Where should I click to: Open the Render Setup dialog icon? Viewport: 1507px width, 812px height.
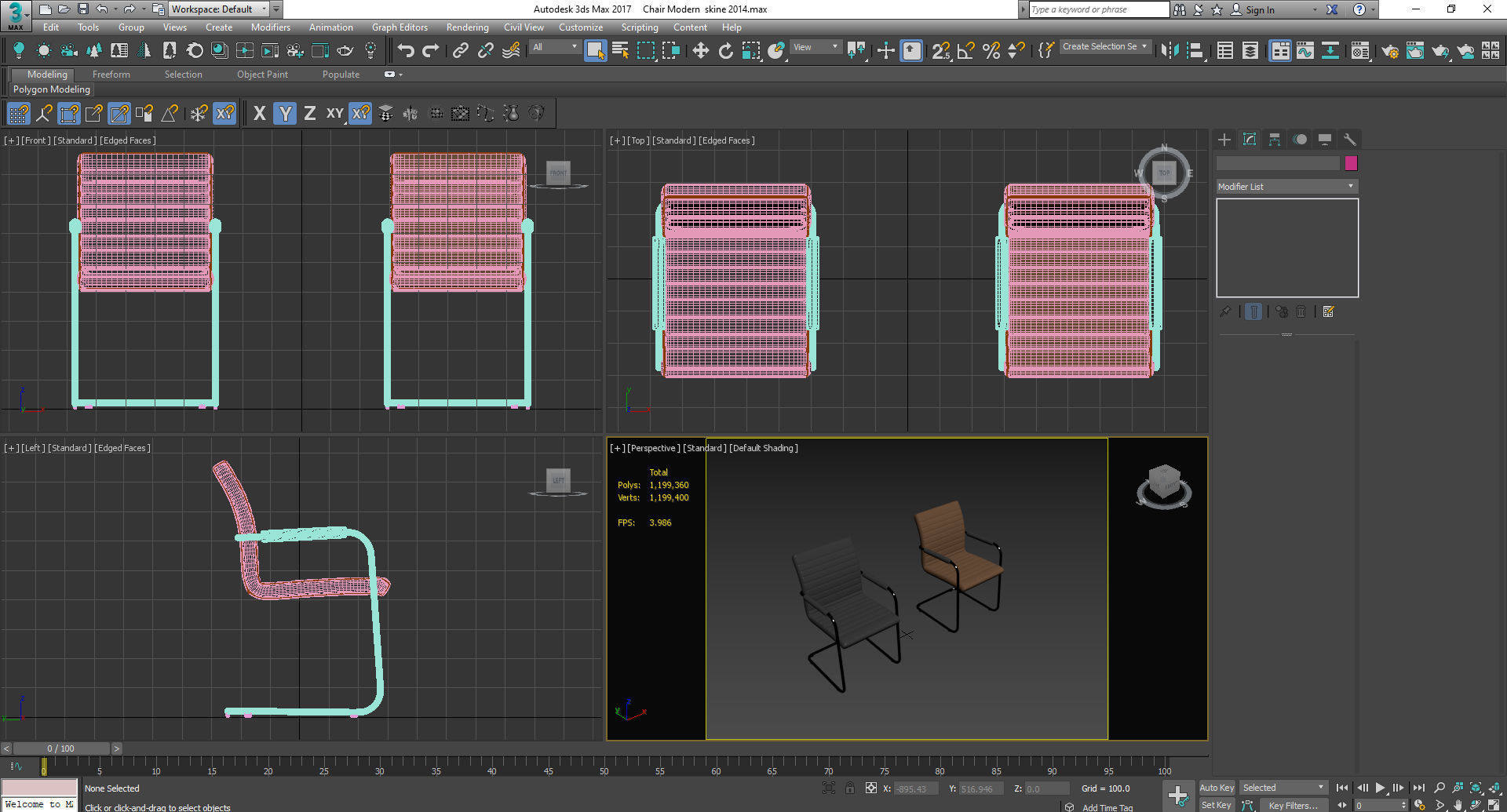tap(1390, 51)
